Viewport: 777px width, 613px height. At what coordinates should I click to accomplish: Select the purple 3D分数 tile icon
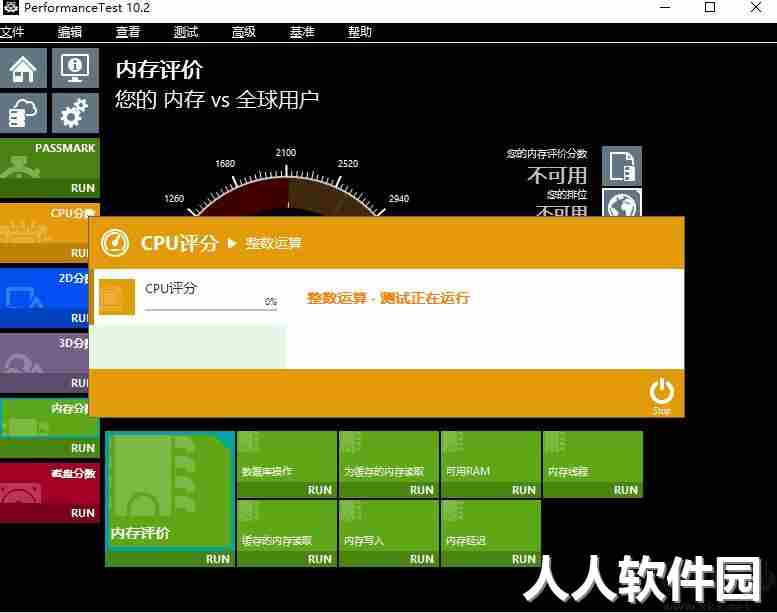22,363
